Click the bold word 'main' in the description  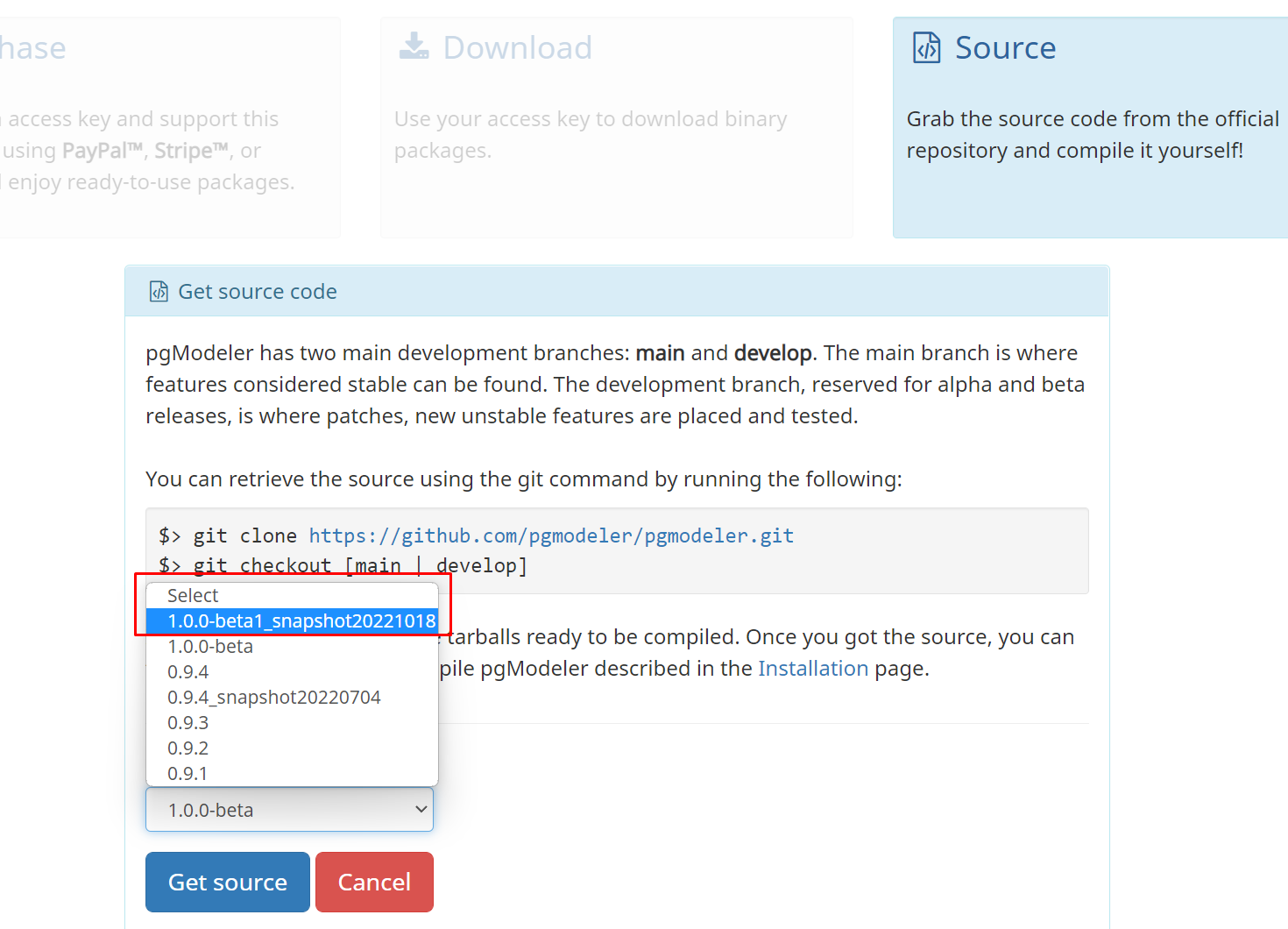[x=660, y=353]
